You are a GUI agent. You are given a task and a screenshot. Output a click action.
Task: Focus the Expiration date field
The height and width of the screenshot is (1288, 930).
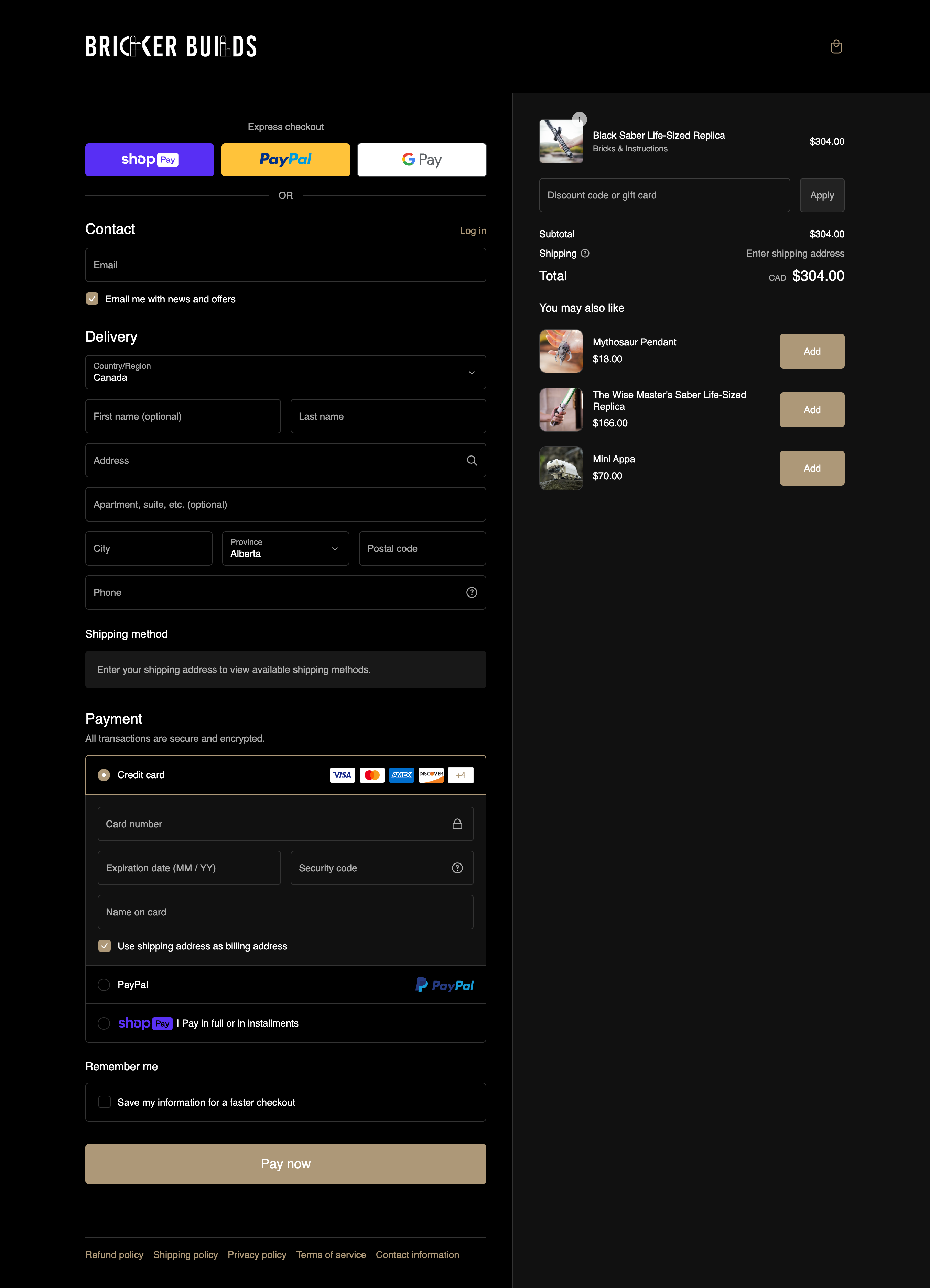[189, 868]
